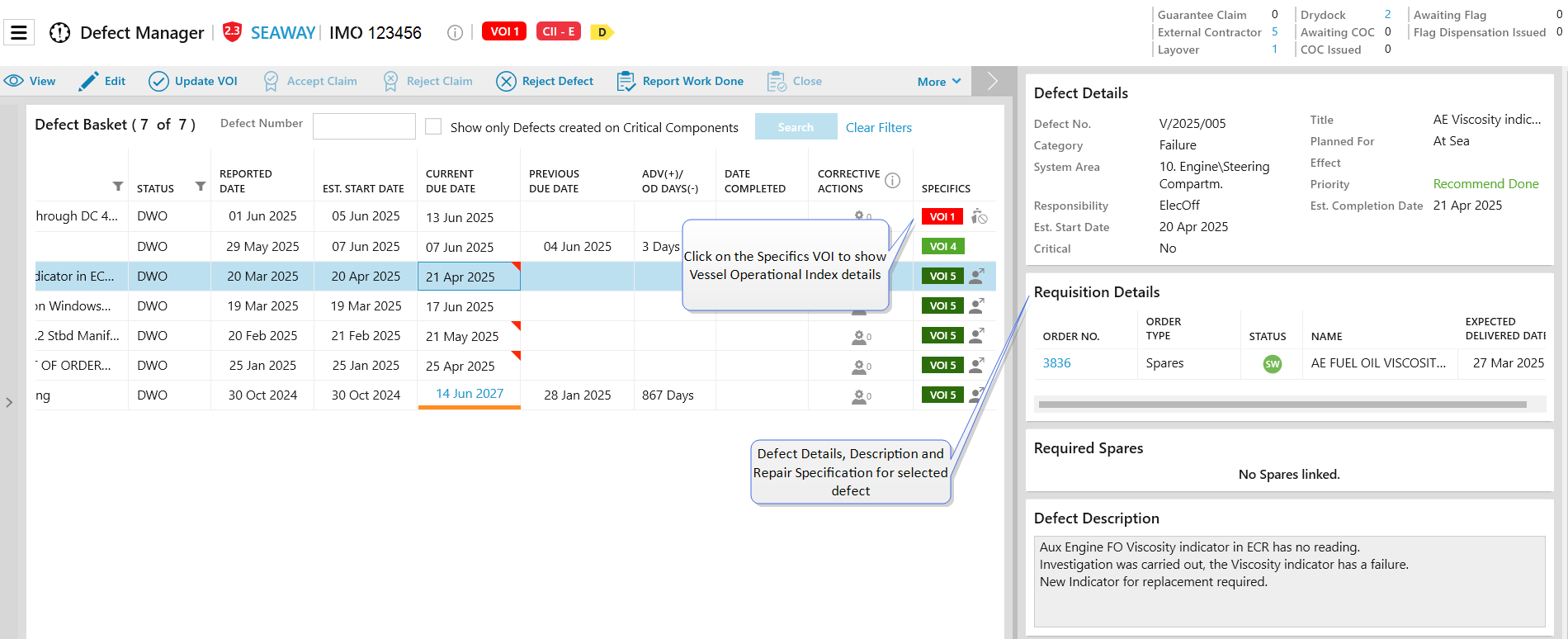Click the CII - E header badge
Viewport: 1568px width, 639px height.
(559, 31)
